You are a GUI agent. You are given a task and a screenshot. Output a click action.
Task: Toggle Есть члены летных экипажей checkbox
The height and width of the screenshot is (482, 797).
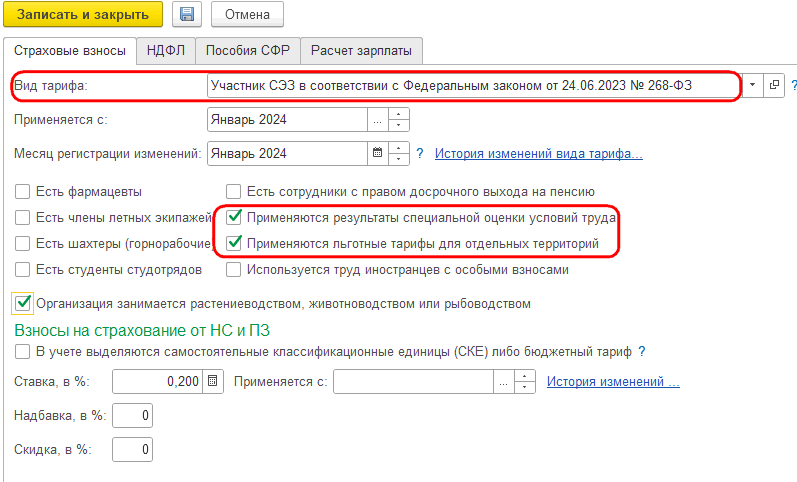[x=22, y=218]
